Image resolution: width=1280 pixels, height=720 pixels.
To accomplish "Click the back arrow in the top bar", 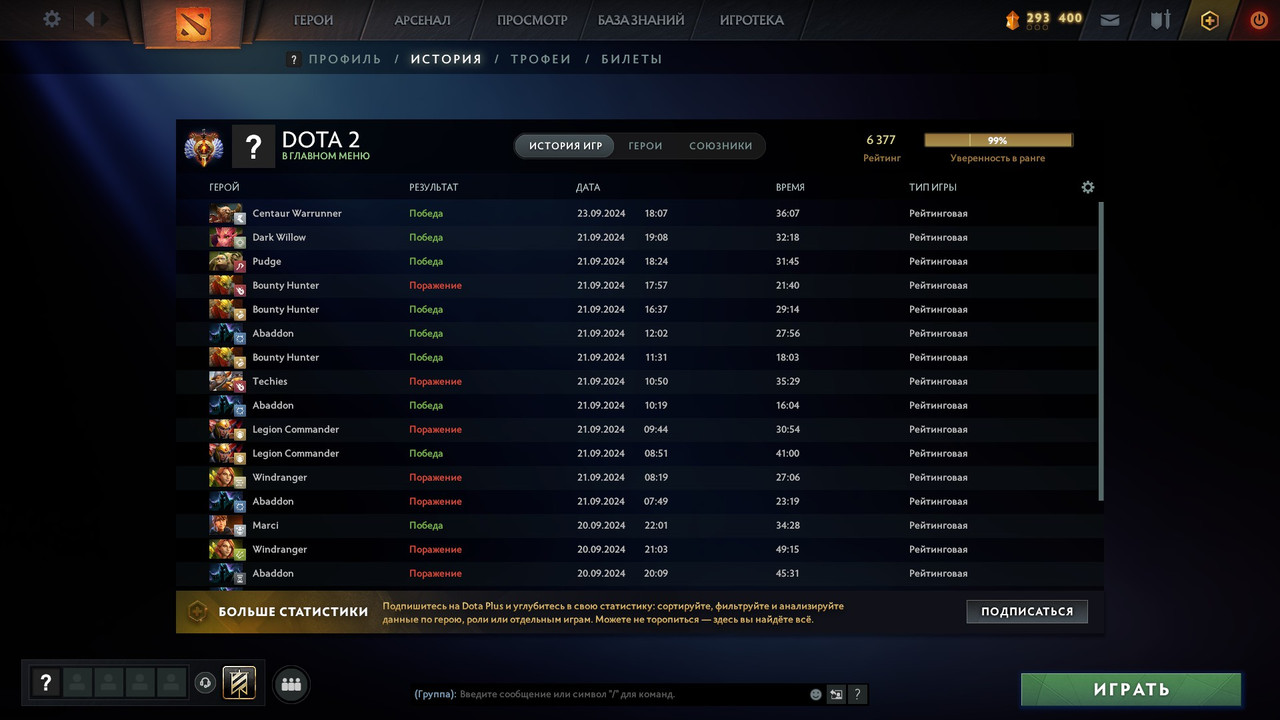I will [x=91, y=19].
